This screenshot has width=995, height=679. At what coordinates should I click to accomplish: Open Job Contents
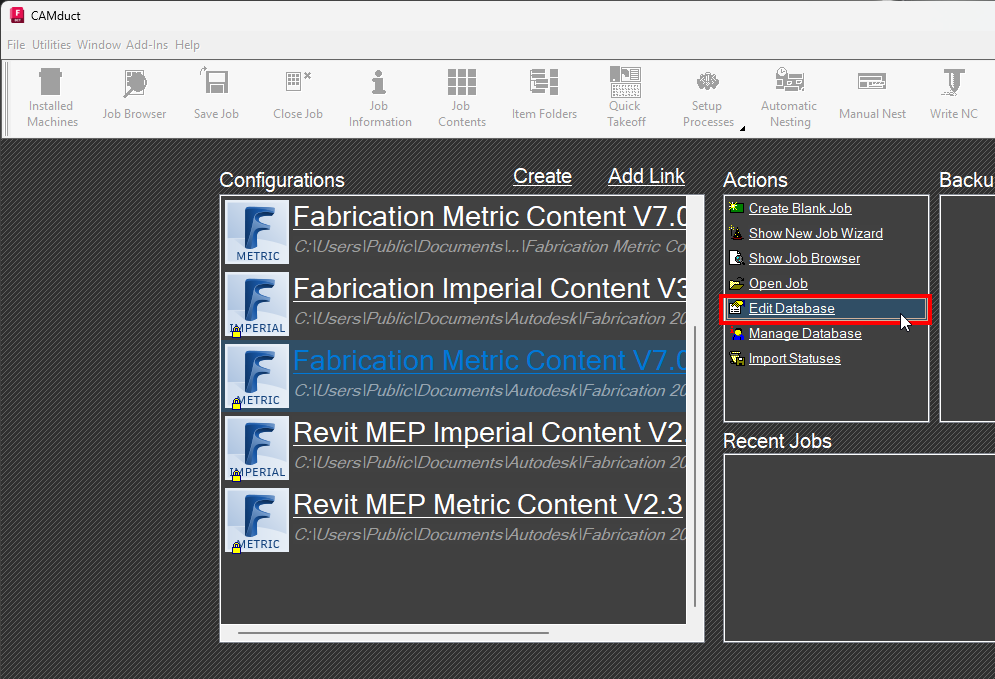pos(461,95)
